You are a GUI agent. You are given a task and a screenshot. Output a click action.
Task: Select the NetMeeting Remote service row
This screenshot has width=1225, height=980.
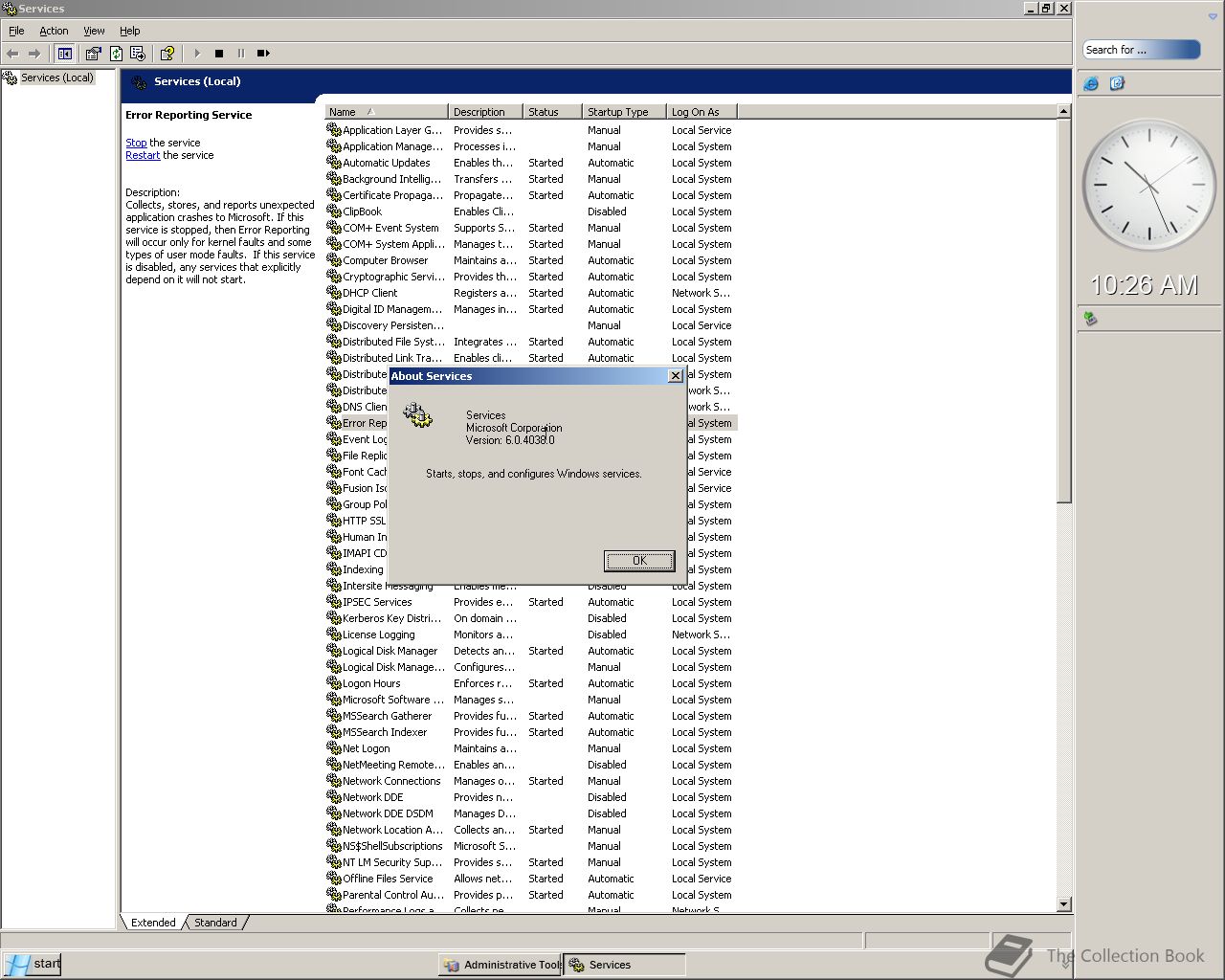[531, 765]
